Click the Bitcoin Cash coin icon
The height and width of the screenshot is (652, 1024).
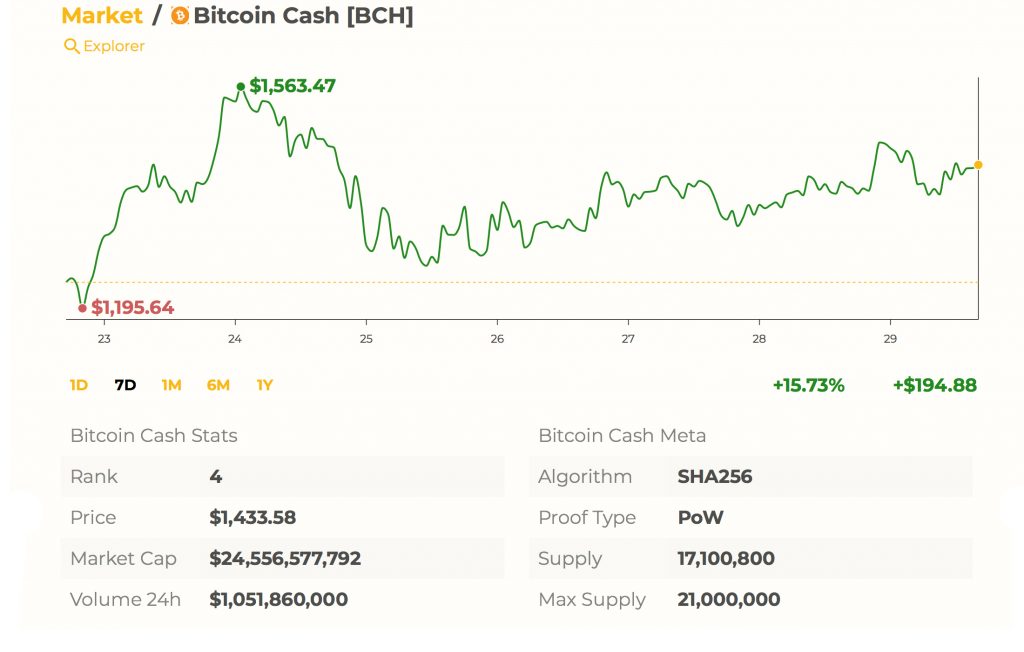(181, 16)
